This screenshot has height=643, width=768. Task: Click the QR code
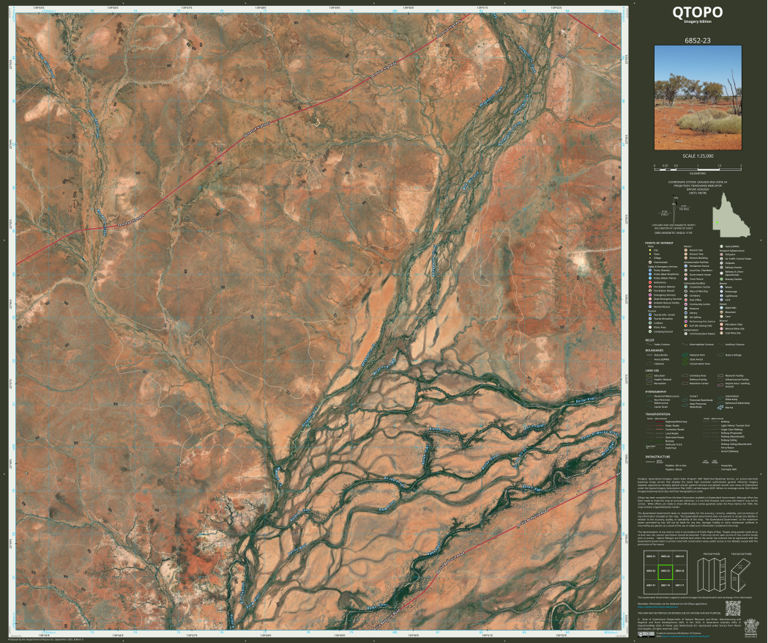(x=733, y=608)
